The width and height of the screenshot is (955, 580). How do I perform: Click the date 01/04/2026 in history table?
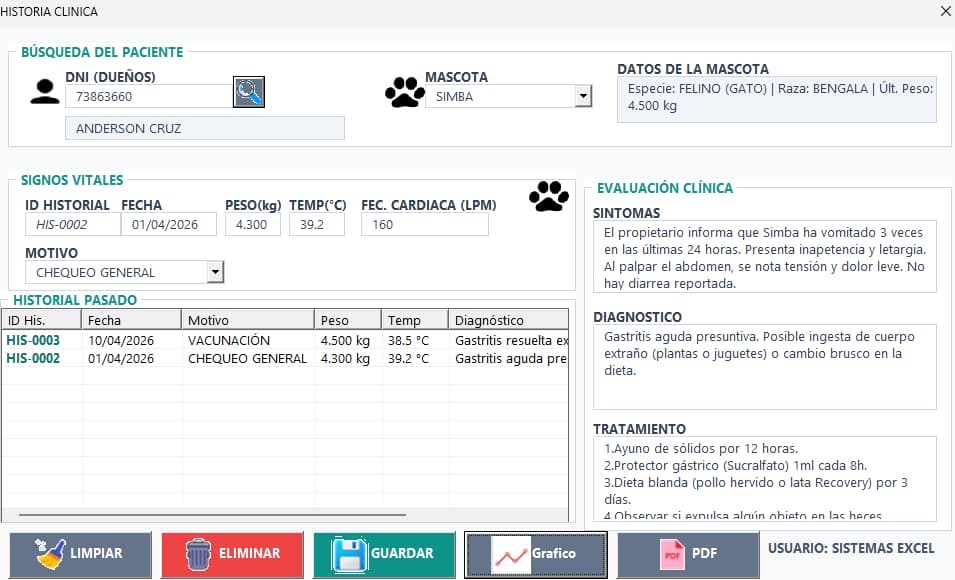tap(121, 359)
